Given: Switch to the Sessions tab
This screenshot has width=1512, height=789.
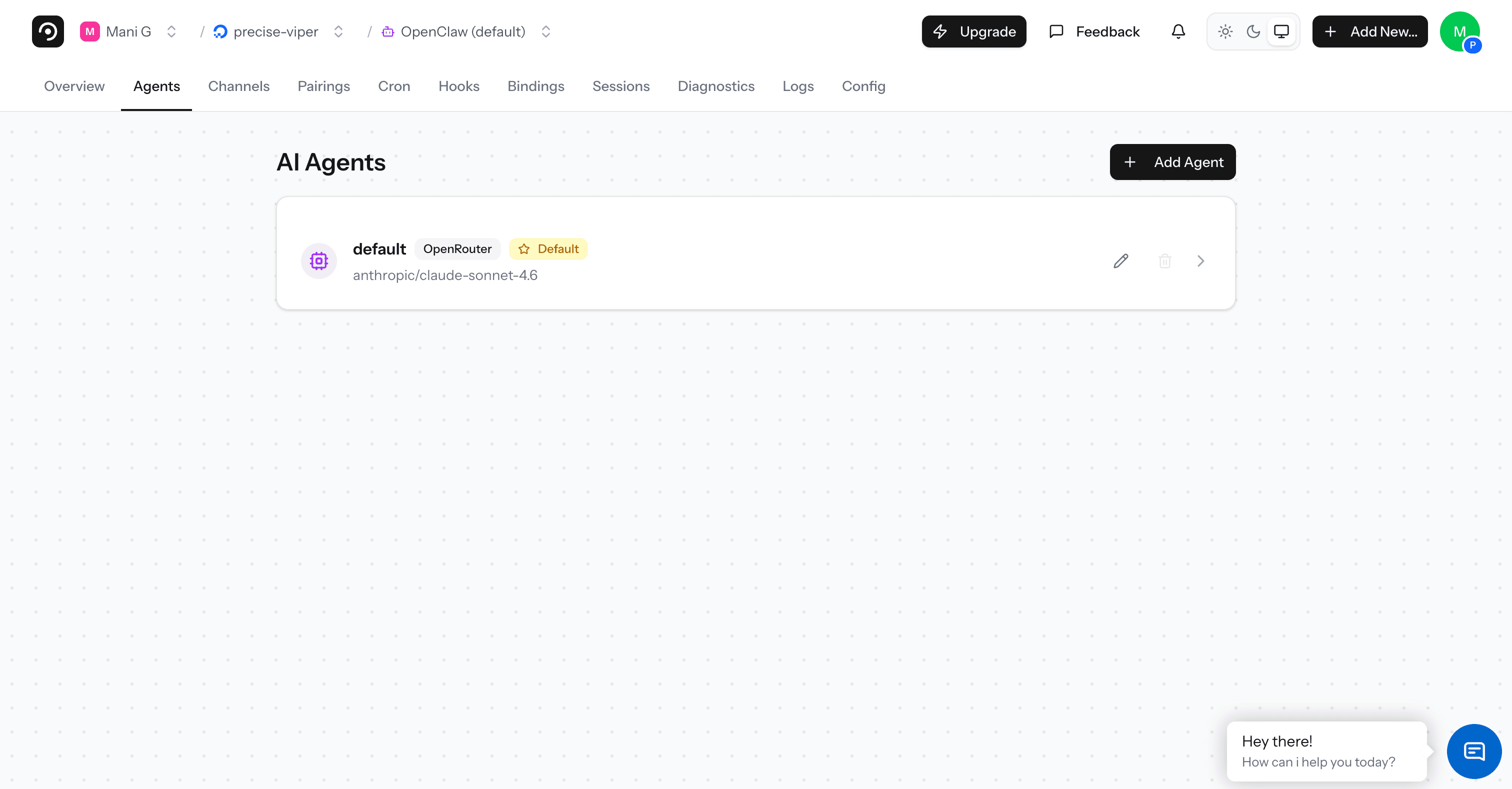Looking at the screenshot, I should tap(621, 86).
